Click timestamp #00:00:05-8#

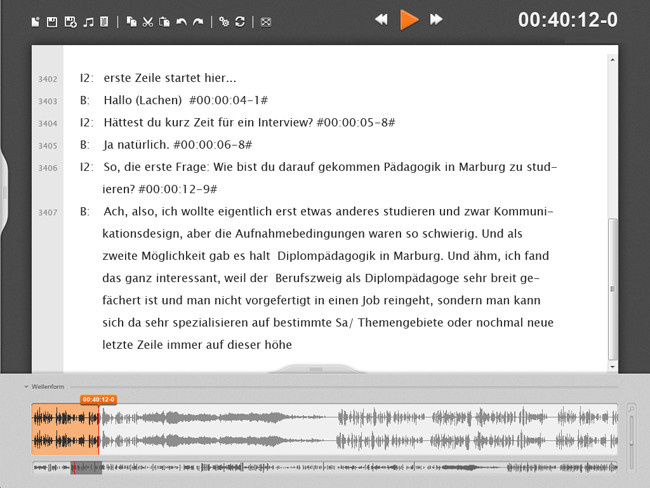(x=356, y=123)
